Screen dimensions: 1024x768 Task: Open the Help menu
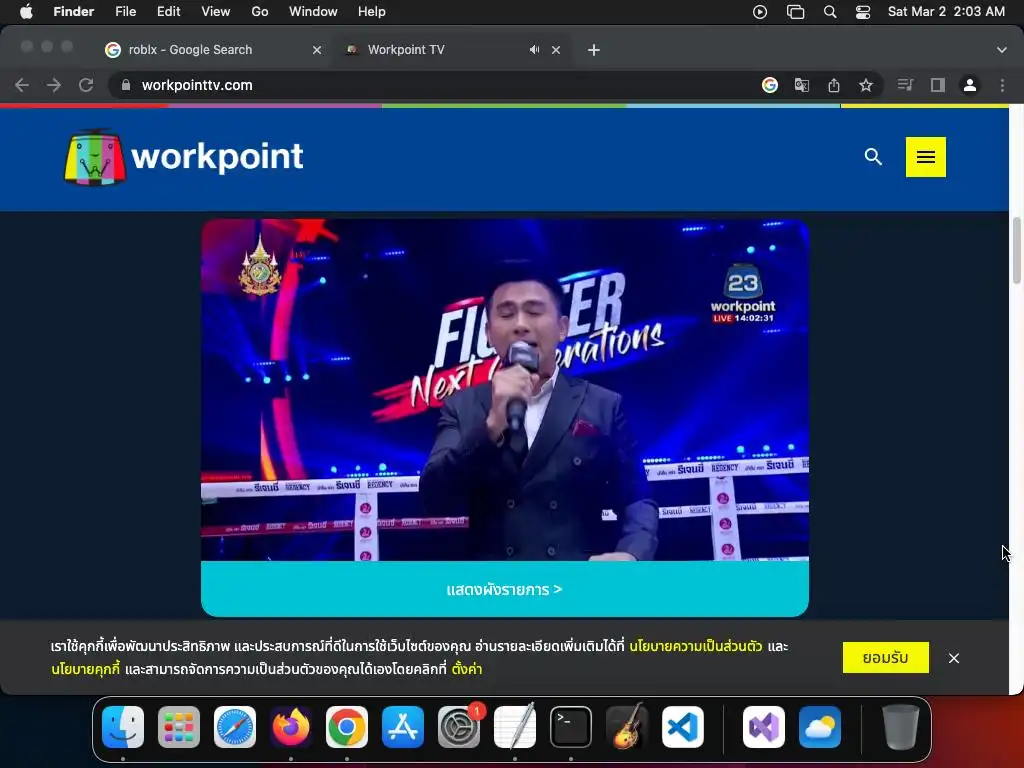tap(372, 12)
